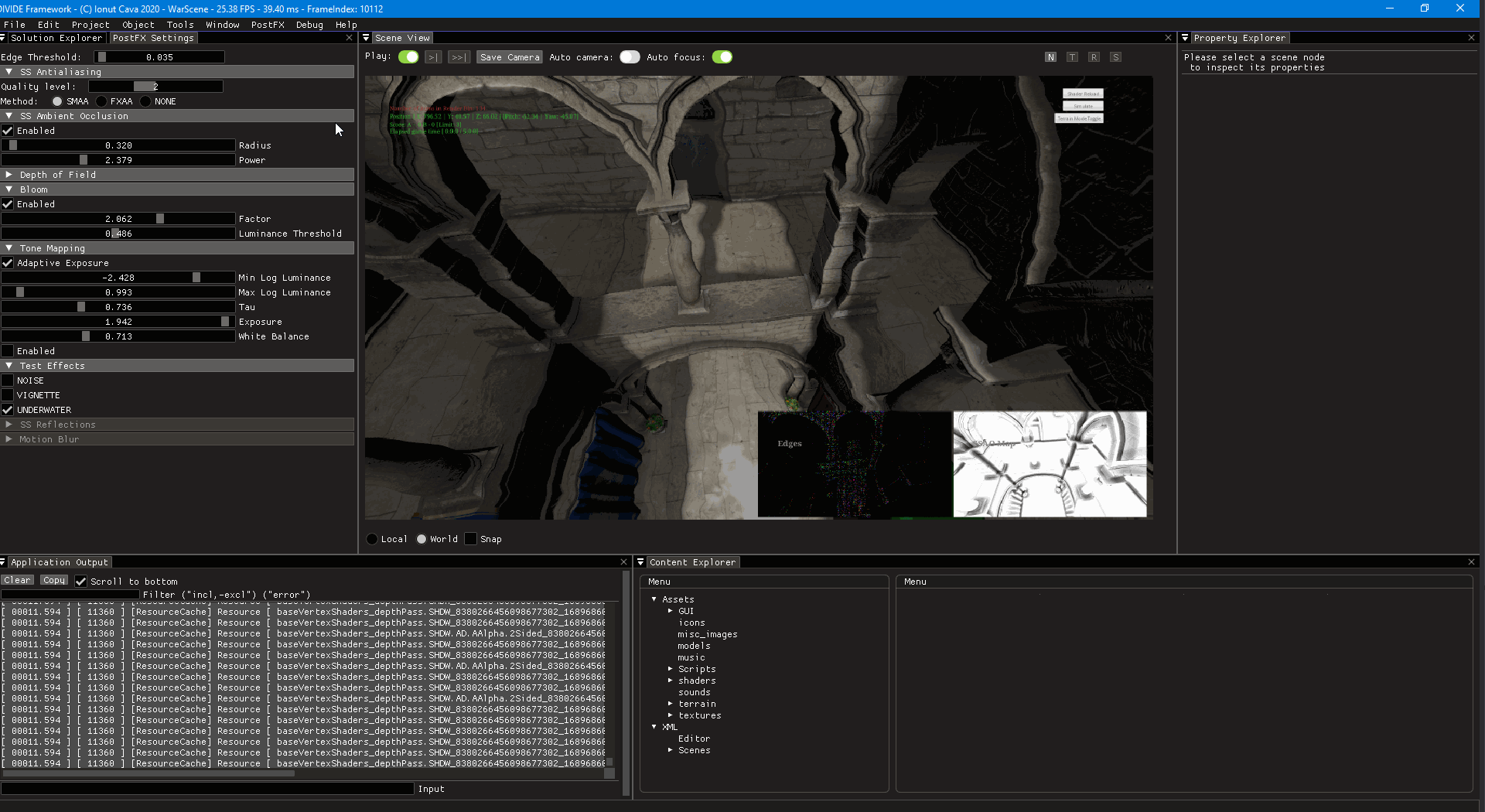The height and width of the screenshot is (812, 1485).
Task: Uncheck the UNDERWATER test effect
Action: pos(8,410)
